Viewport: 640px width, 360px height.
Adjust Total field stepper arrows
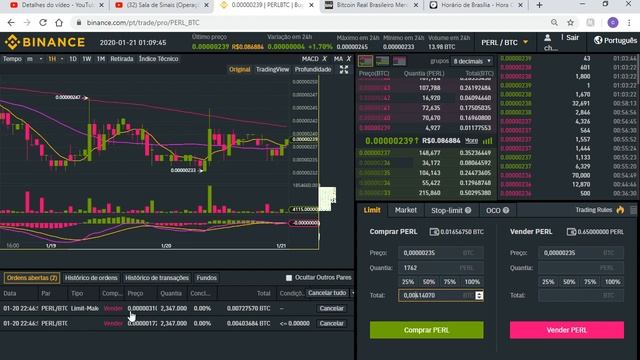pyautogui.click(x=479, y=296)
